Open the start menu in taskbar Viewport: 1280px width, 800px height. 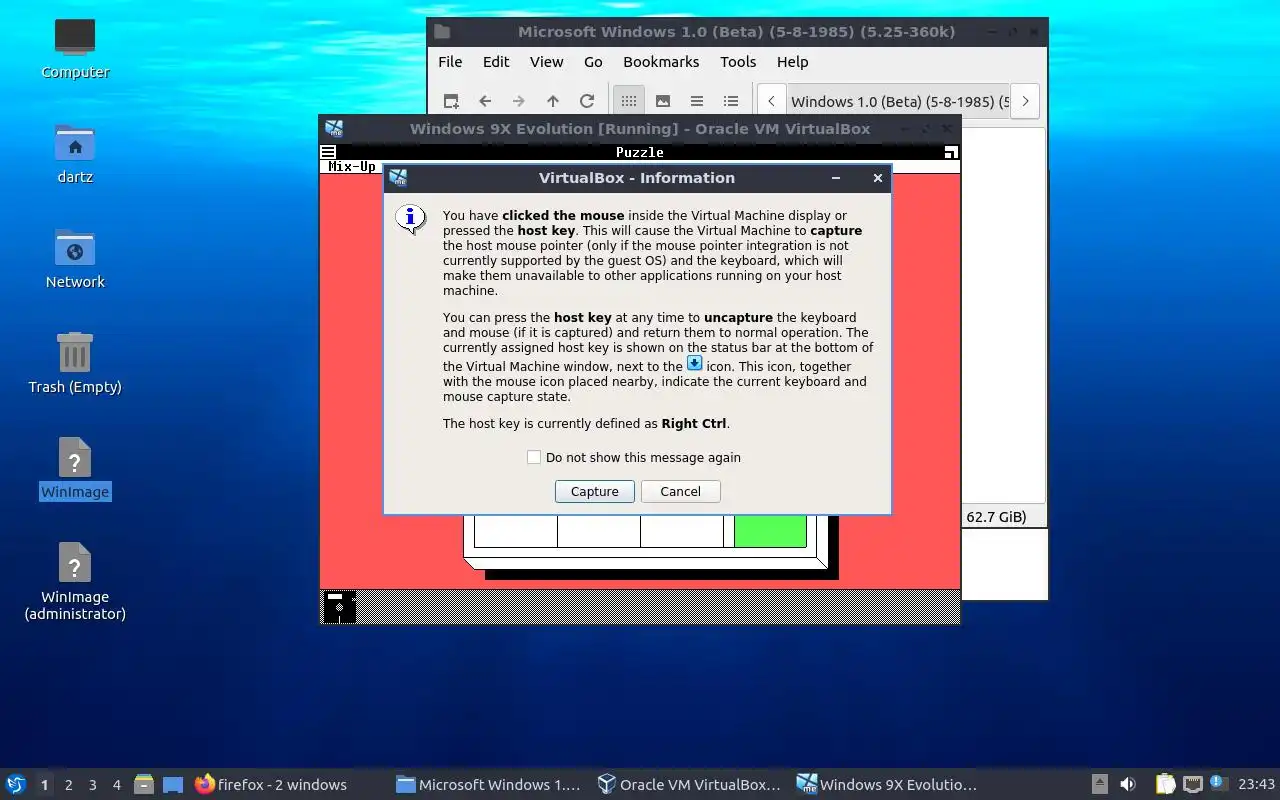(x=15, y=785)
